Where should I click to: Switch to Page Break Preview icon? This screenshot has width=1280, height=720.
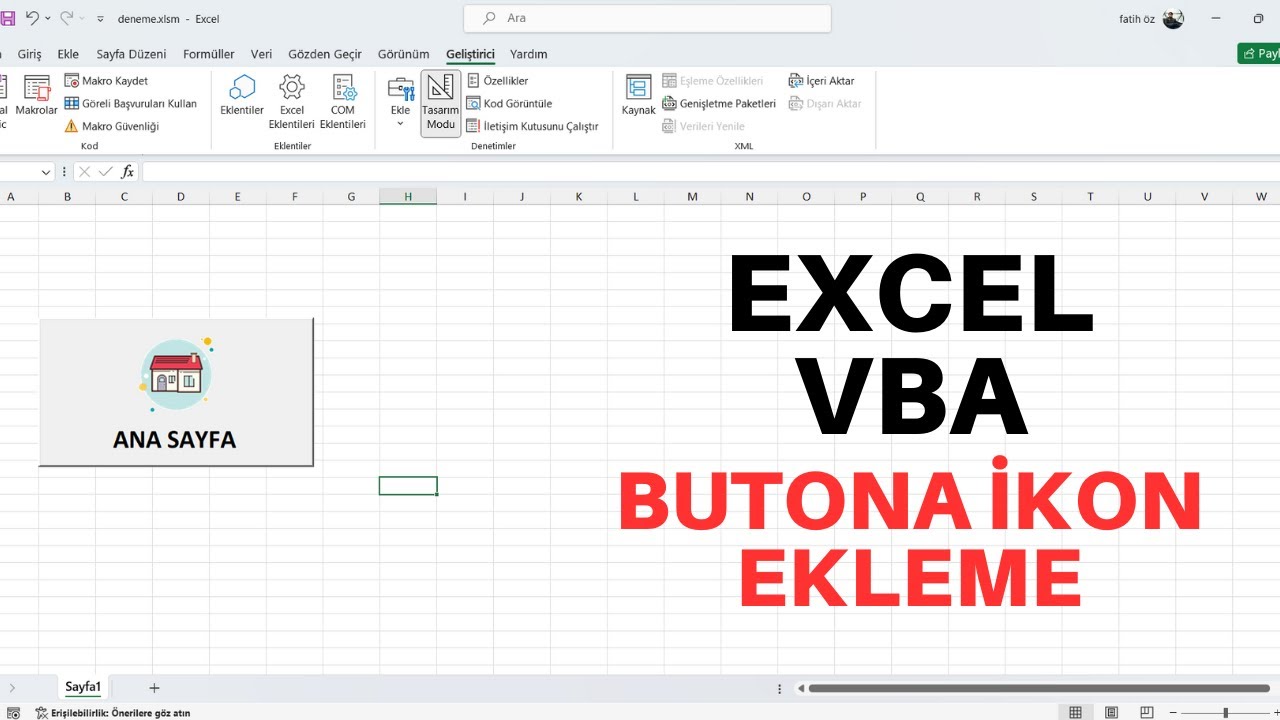[x=1149, y=713]
